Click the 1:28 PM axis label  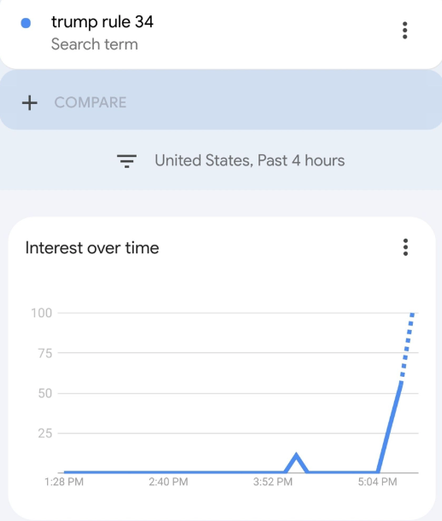point(64,482)
